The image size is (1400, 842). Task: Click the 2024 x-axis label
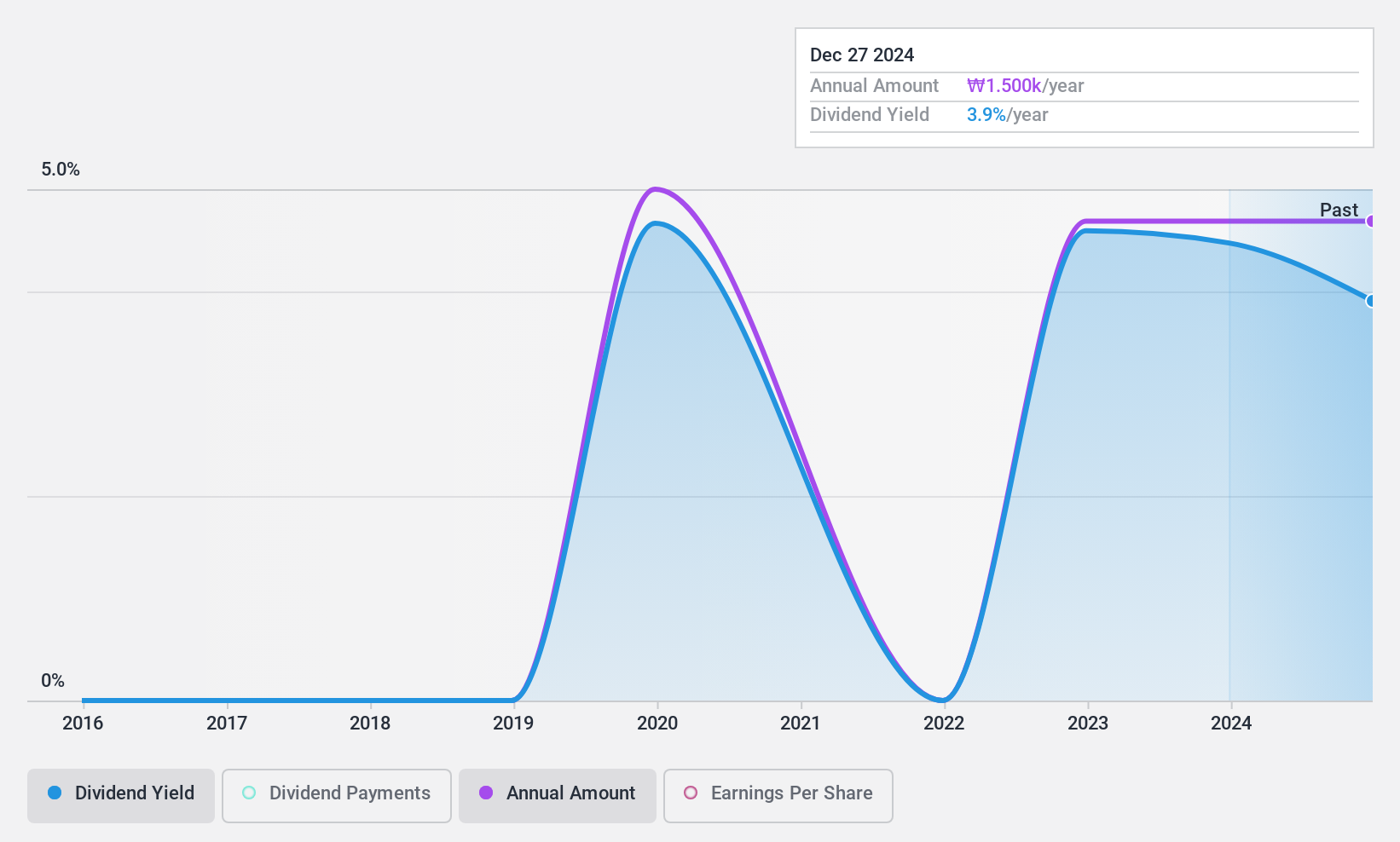tap(1231, 724)
